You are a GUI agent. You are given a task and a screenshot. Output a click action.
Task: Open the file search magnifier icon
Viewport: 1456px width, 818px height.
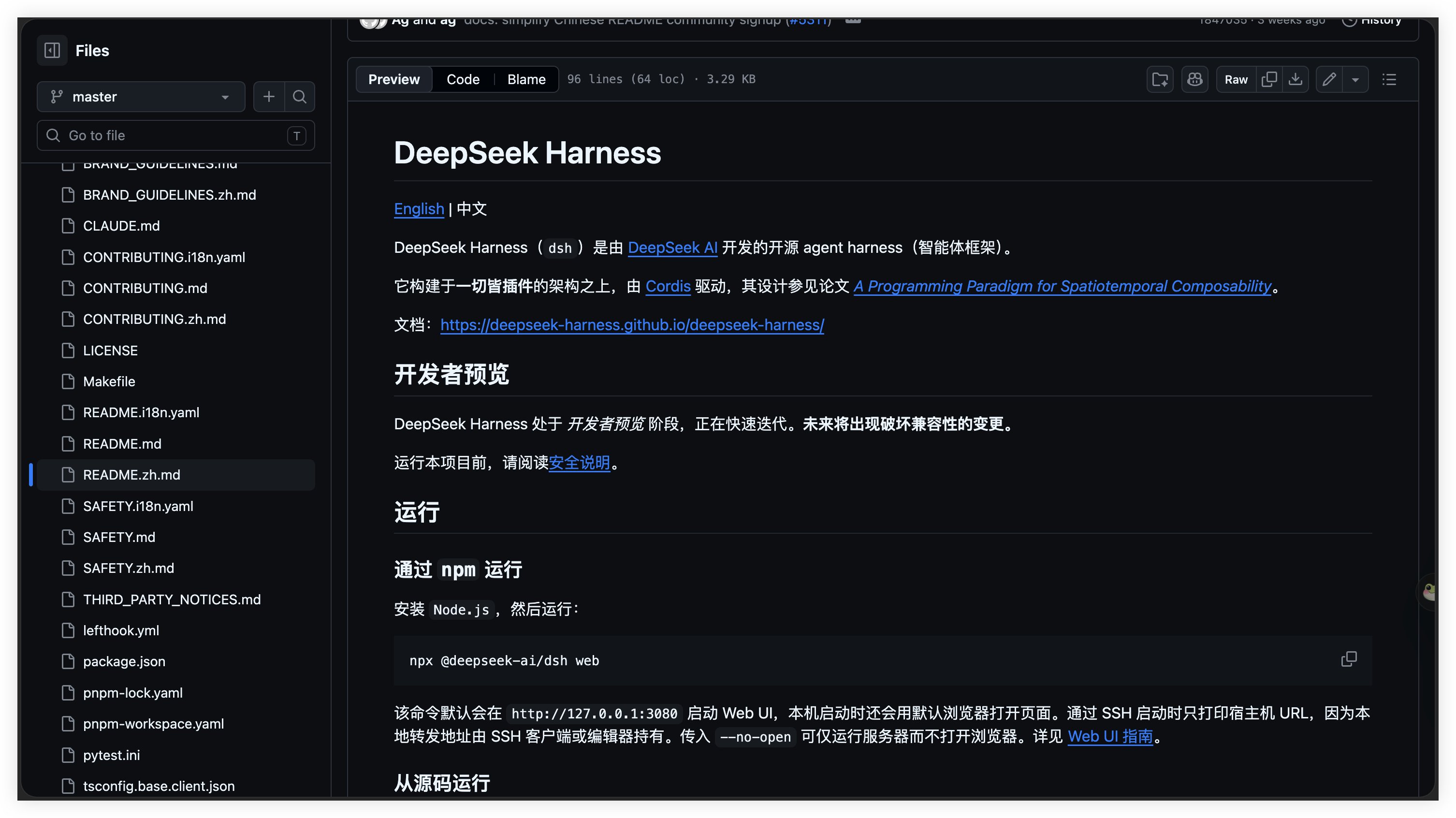[300, 97]
